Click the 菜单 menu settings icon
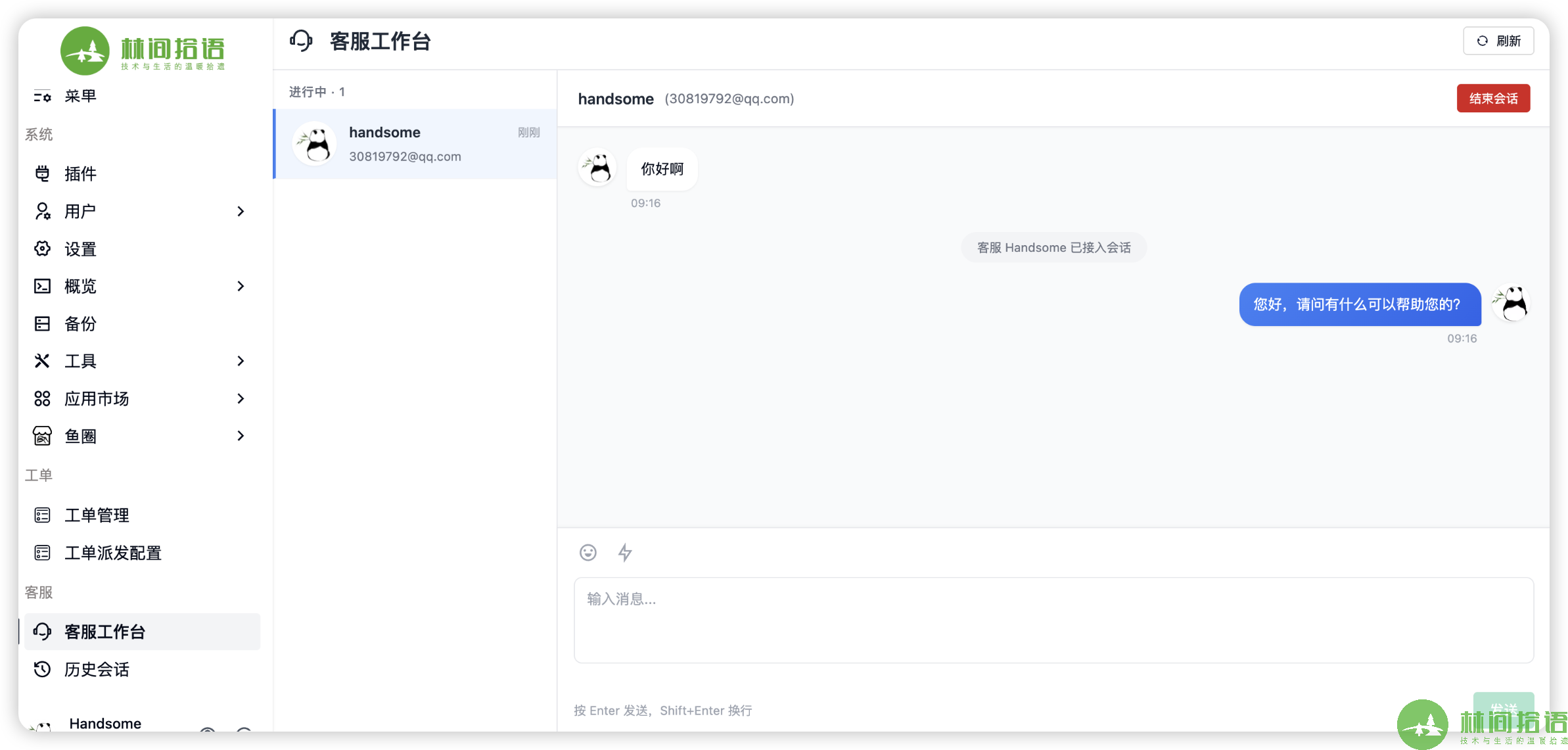This screenshot has width=1568, height=750. coord(42,97)
